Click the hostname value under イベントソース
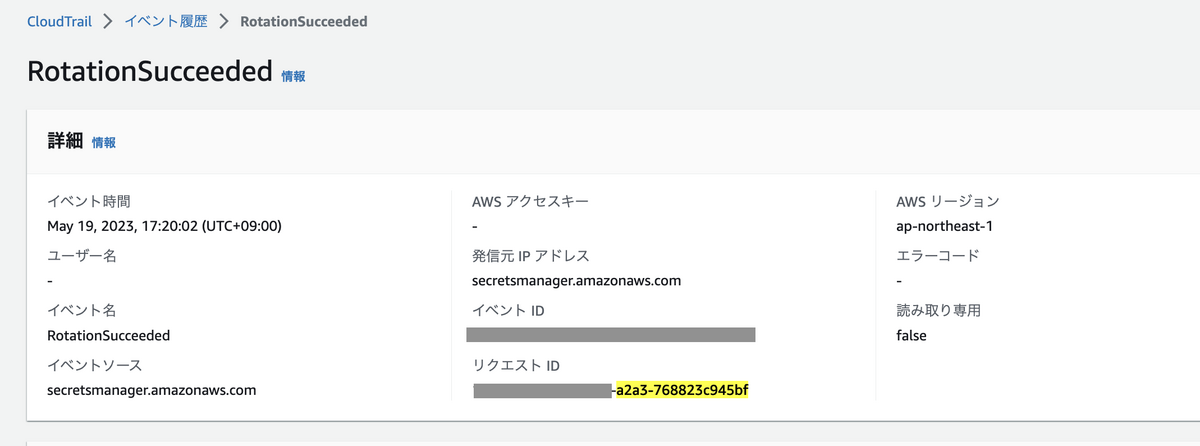Viewport: 1200px width, 446px height. (x=151, y=389)
